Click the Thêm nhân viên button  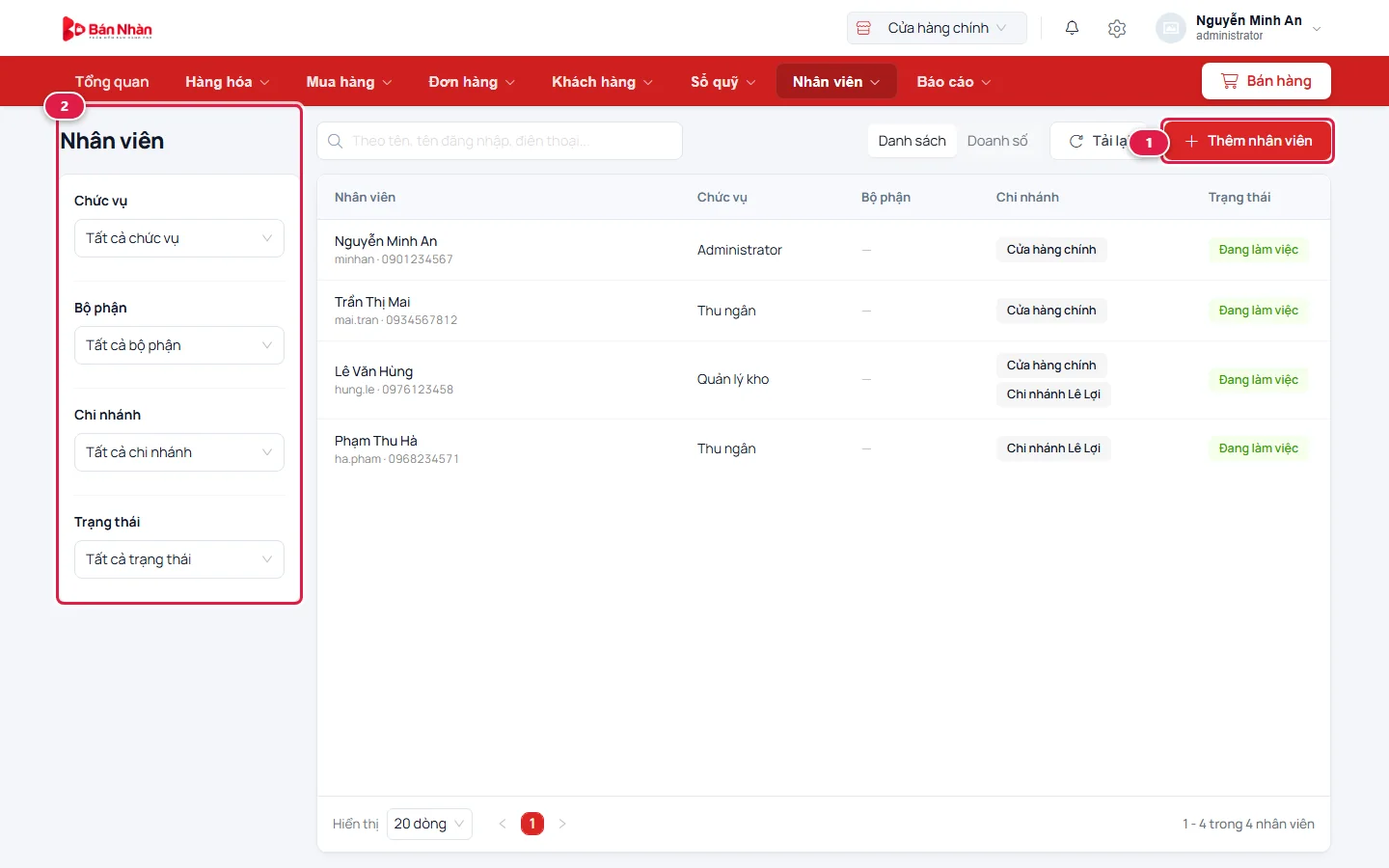click(x=1248, y=141)
